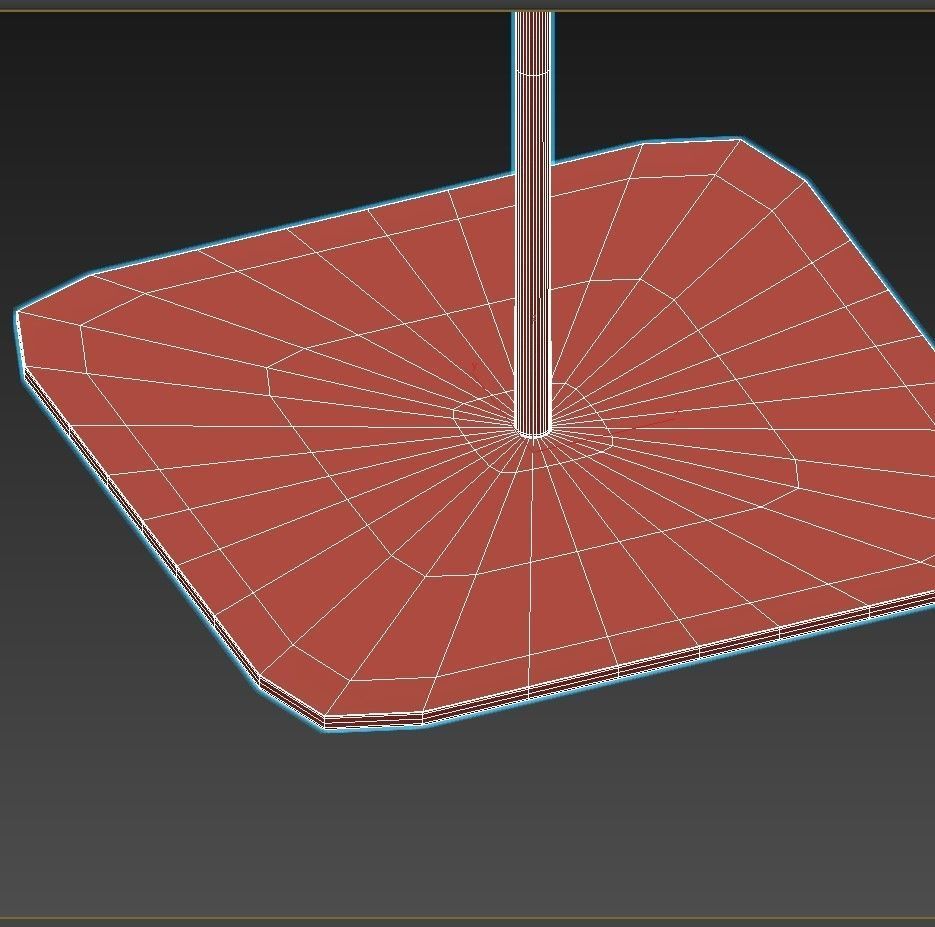Image resolution: width=935 pixels, height=927 pixels.
Task: Select the vertical cylinder pole in the viewport
Action: click(x=532, y=227)
